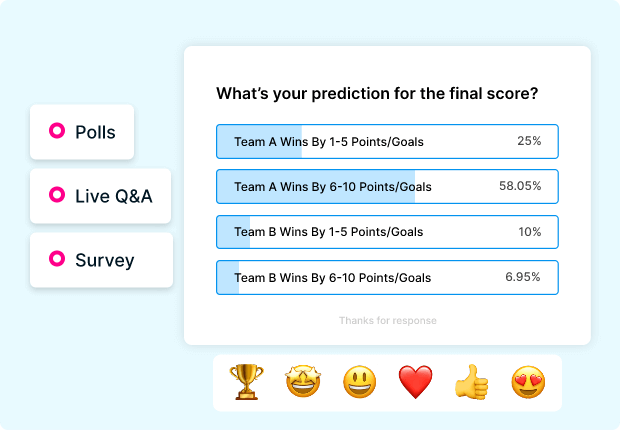React with the red heart emoji
Image resolution: width=620 pixels, height=430 pixels.
[x=414, y=382]
